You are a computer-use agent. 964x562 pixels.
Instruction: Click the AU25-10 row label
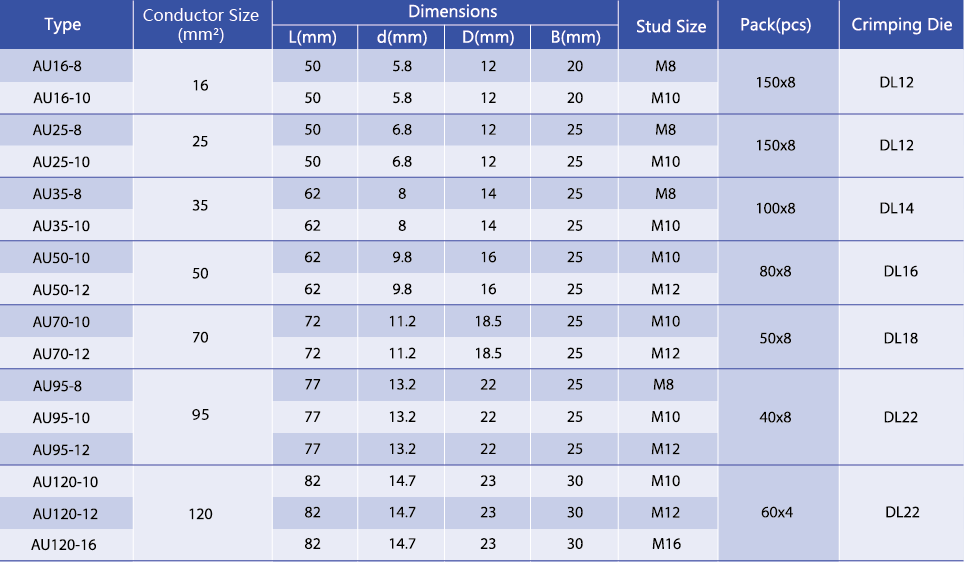coord(66,162)
